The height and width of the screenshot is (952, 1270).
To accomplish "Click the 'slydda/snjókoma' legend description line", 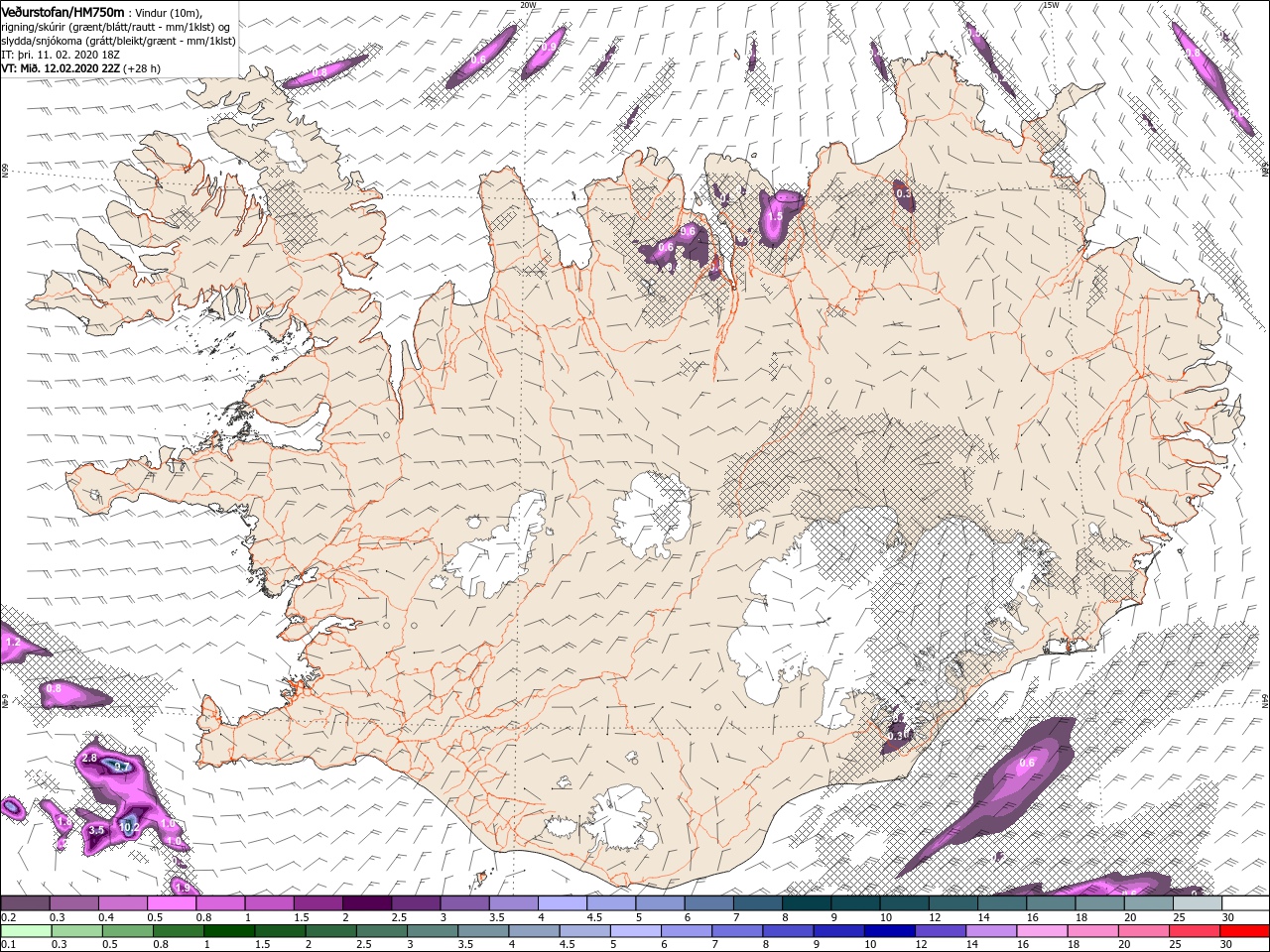I will click(118, 41).
